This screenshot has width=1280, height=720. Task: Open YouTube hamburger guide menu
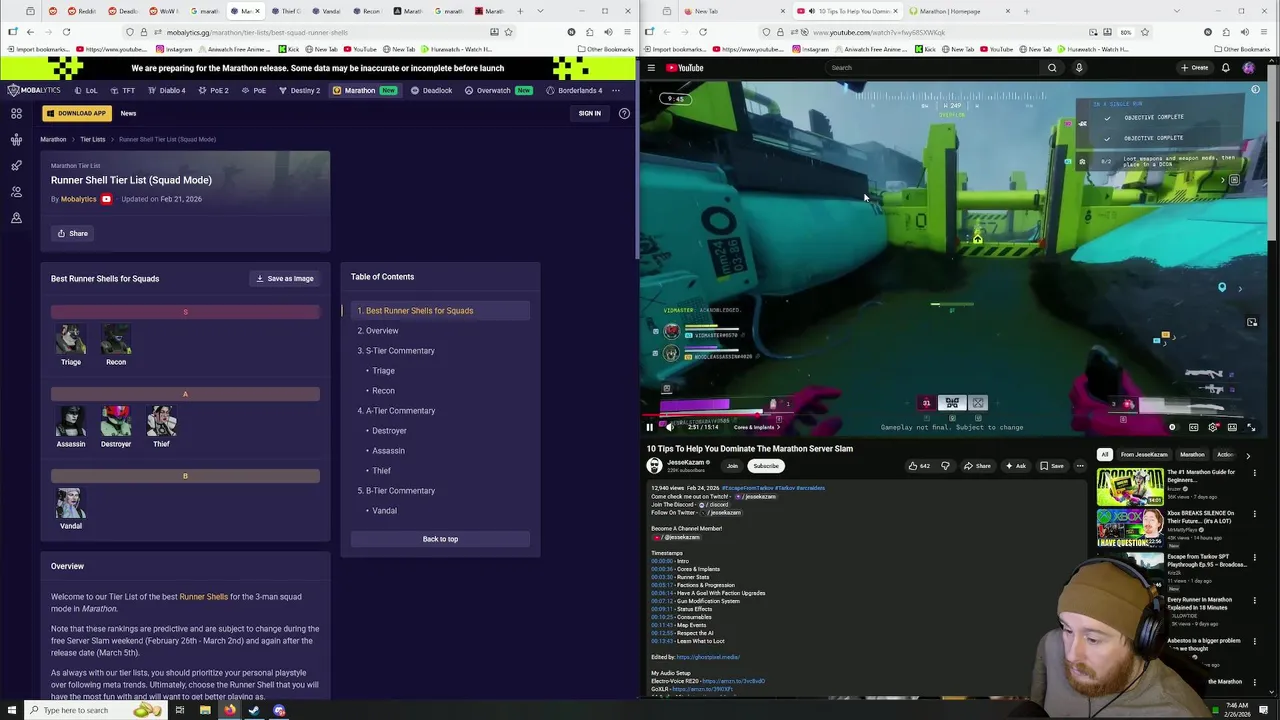pos(651,68)
